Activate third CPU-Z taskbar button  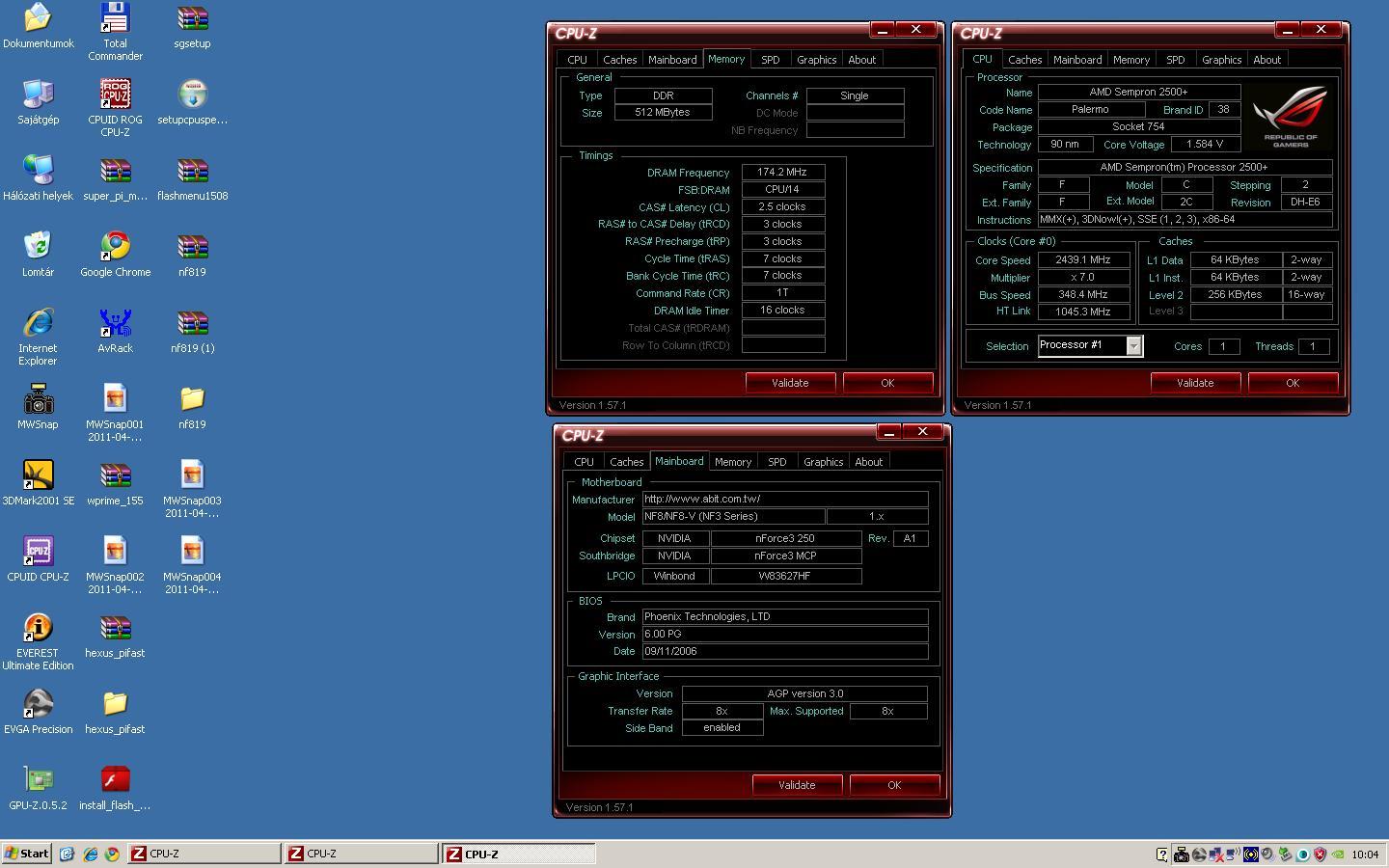tap(519, 854)
